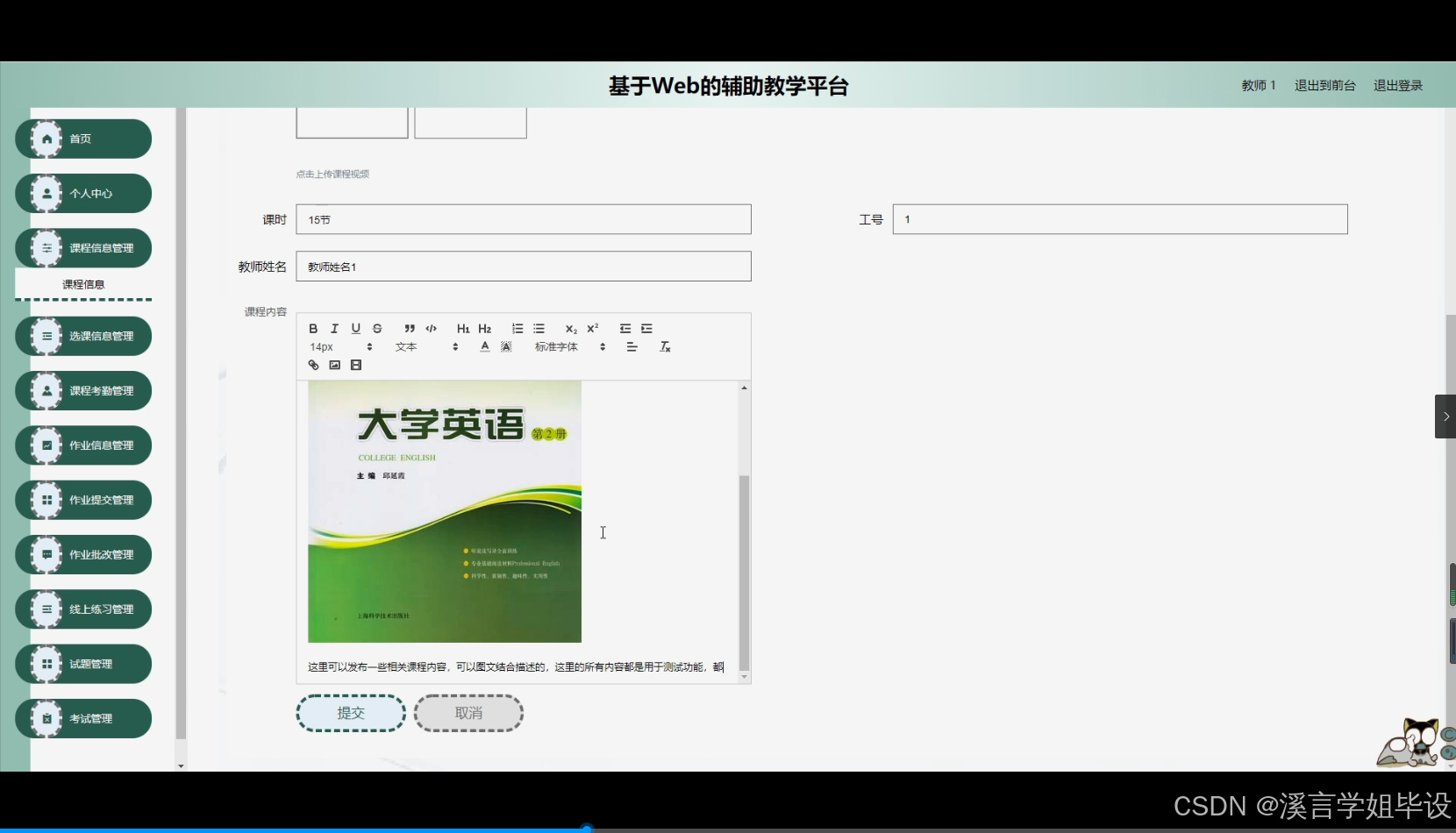The height and width of the screenshot is (833, 1456).
Task: Click the second video upload box
Action: coord(471,123)
